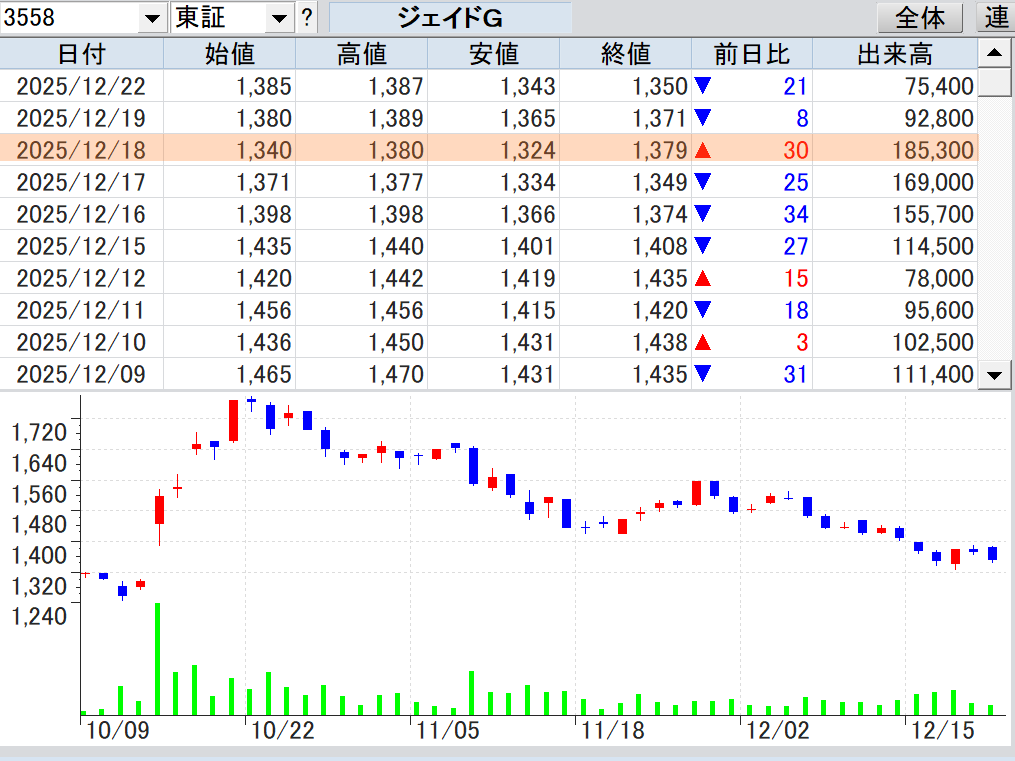
Task: Select the highlighted 2025/12/18 row
Action: coord(488,150)
